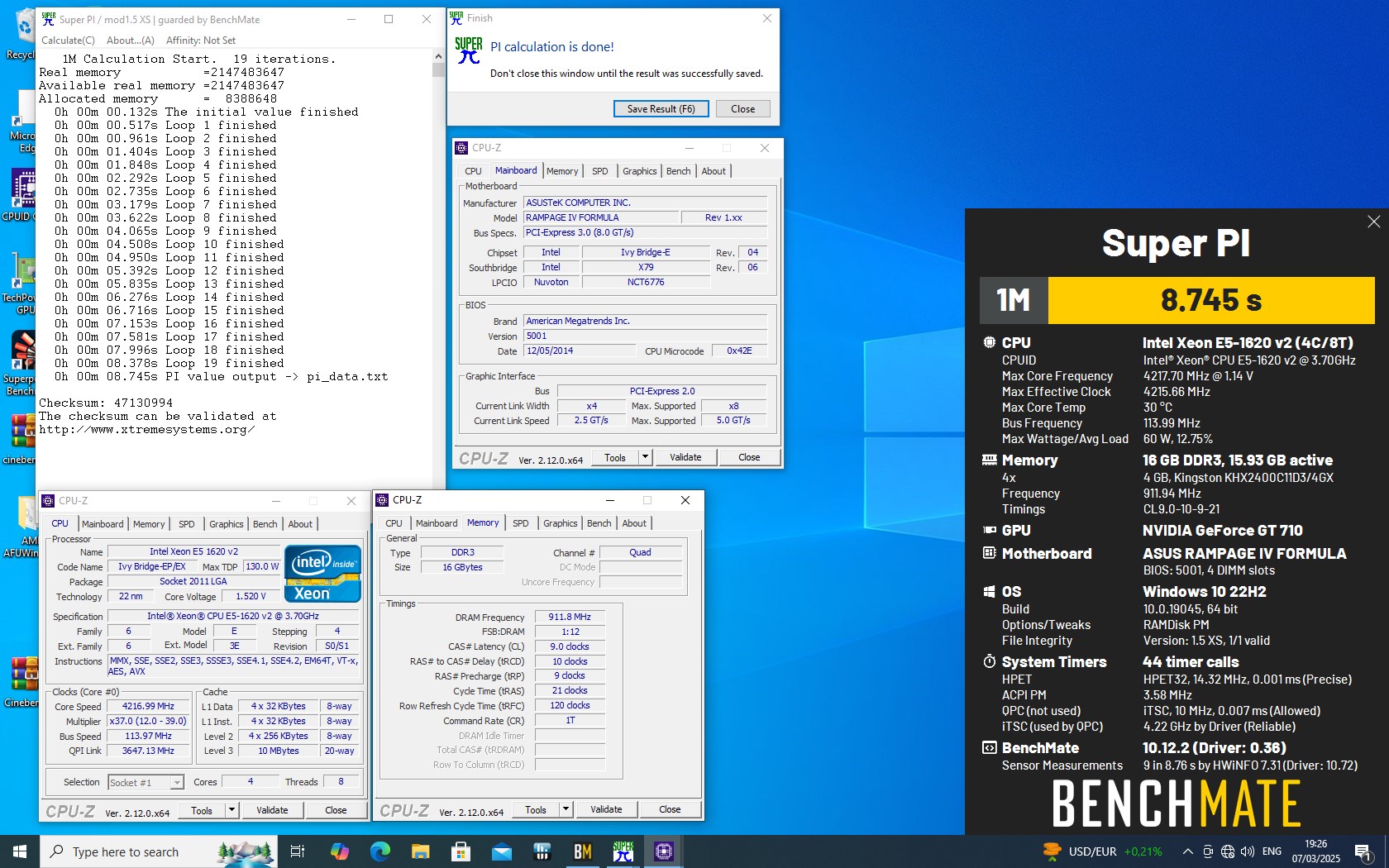Open the Bench tab in Mainboard CPU-Z window
The image size is (1389, 868).
point(679,171)
